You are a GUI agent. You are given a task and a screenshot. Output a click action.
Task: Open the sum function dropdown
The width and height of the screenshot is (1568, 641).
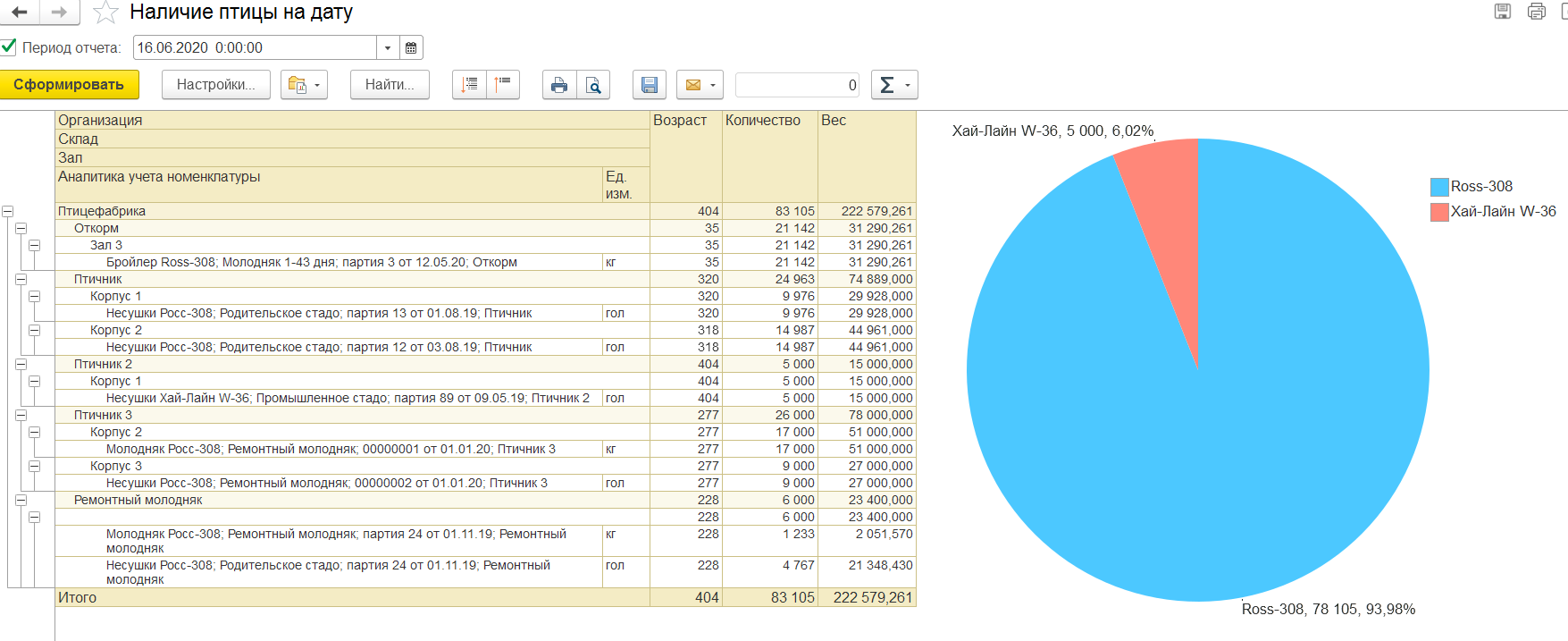tap(894, 85)
